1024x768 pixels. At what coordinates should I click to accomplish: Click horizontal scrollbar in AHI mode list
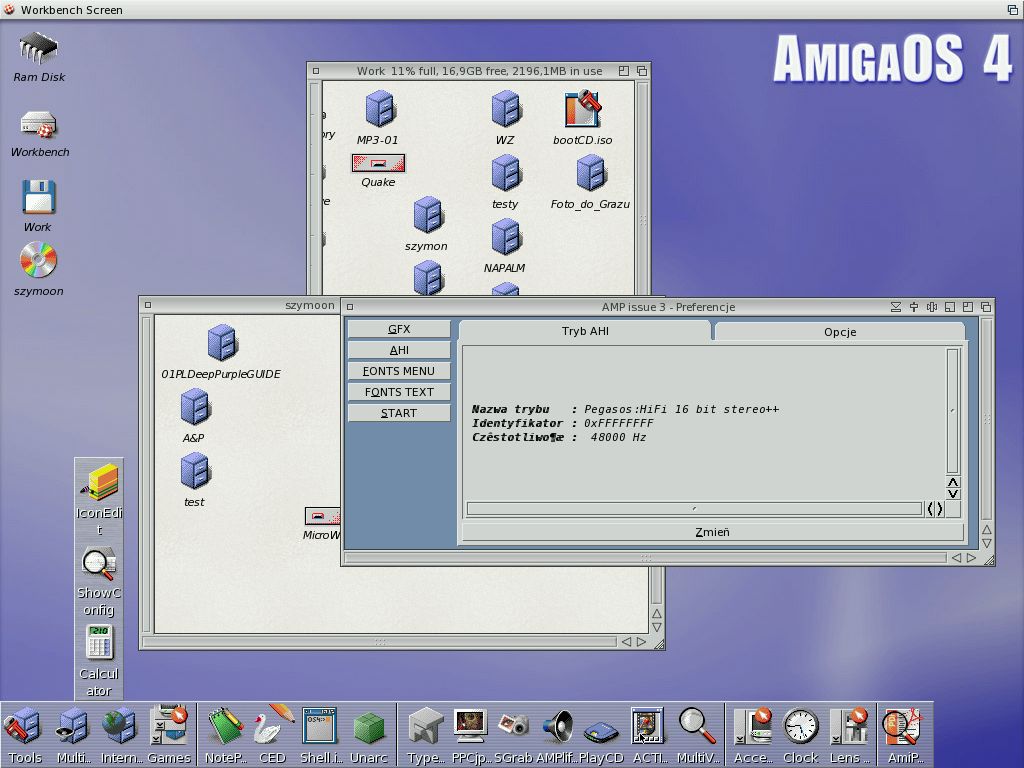click(x=694, y=509)
